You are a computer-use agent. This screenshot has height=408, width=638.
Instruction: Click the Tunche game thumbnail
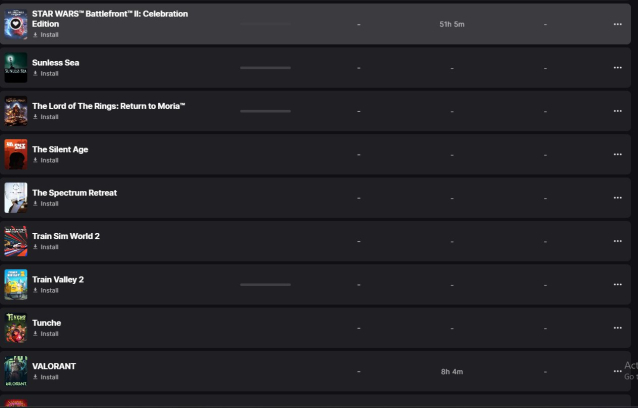point(16,328)
